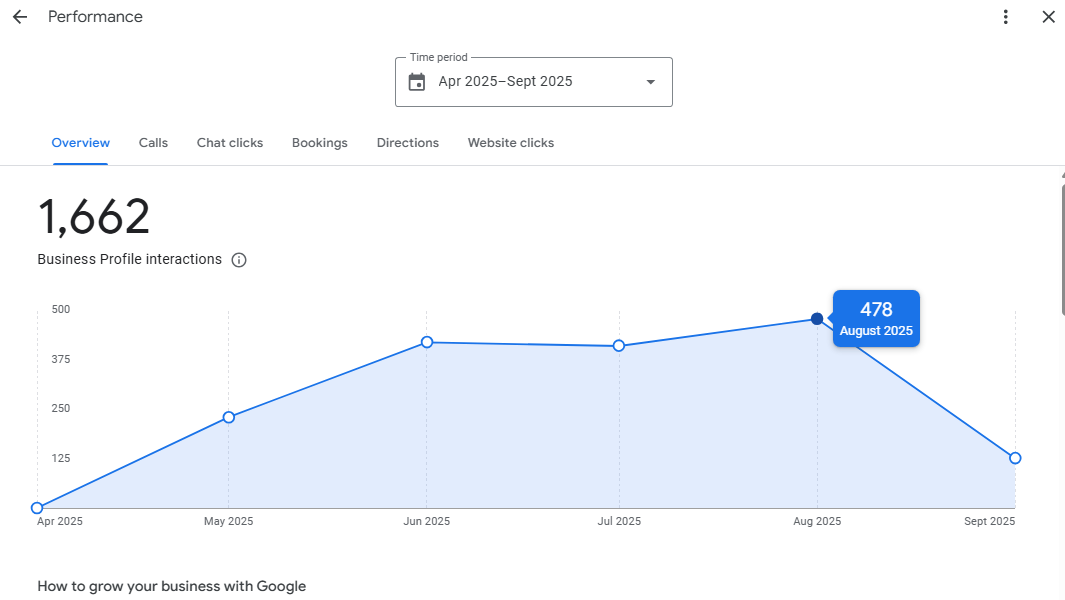View the Bookings tab

click(x=319, y=142)
